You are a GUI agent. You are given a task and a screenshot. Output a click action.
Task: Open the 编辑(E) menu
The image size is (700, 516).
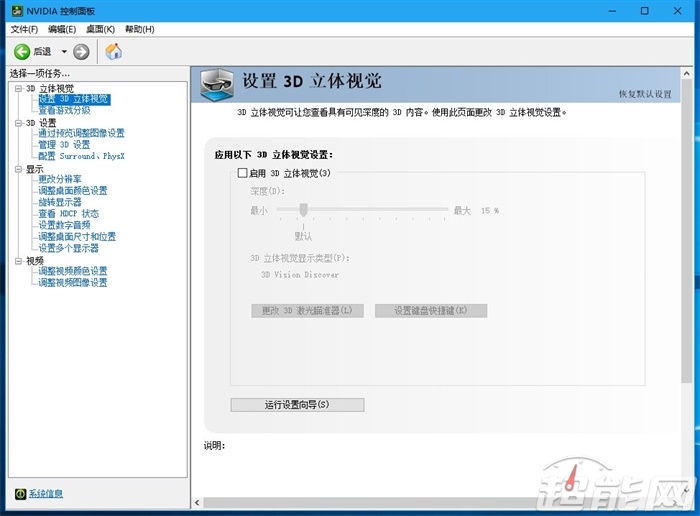point(62,29)
